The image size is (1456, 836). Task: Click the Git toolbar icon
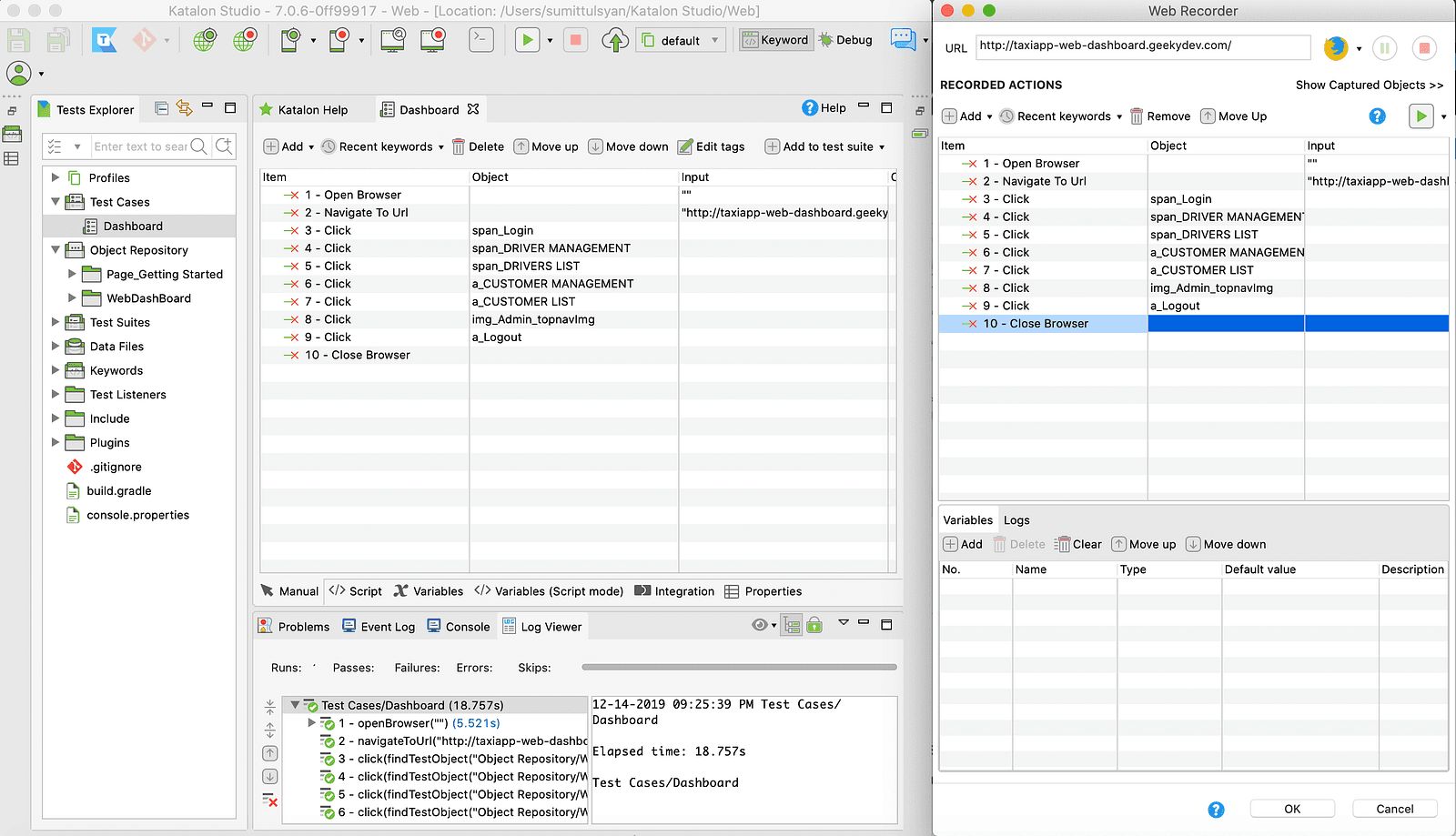click(145, 40)
